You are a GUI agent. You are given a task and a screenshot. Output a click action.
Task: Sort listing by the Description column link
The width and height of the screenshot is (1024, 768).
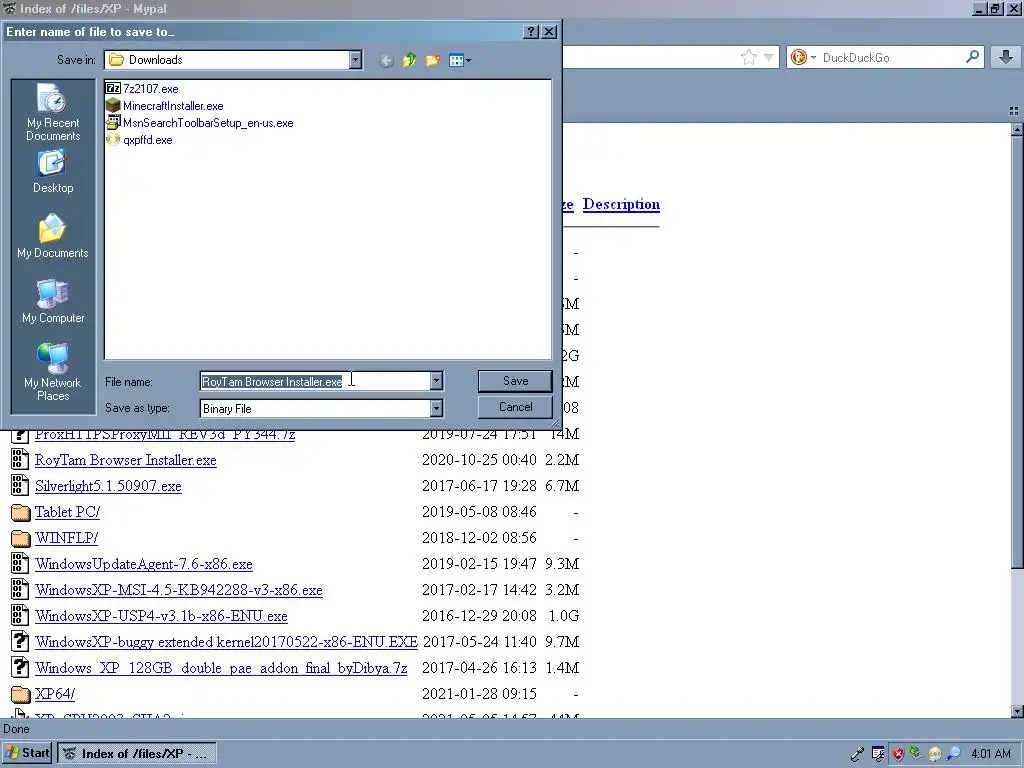[621, 204]
